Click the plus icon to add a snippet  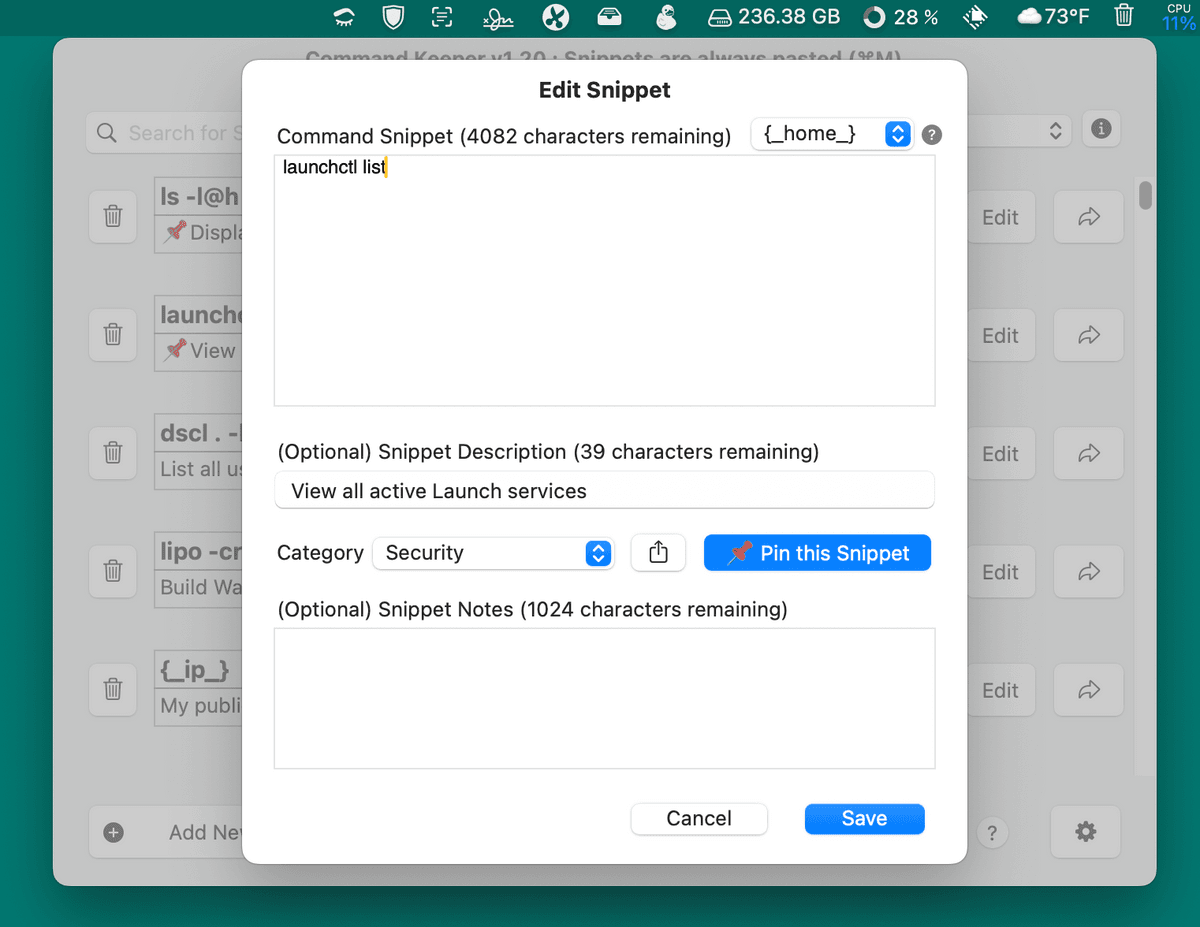point(114,832)
